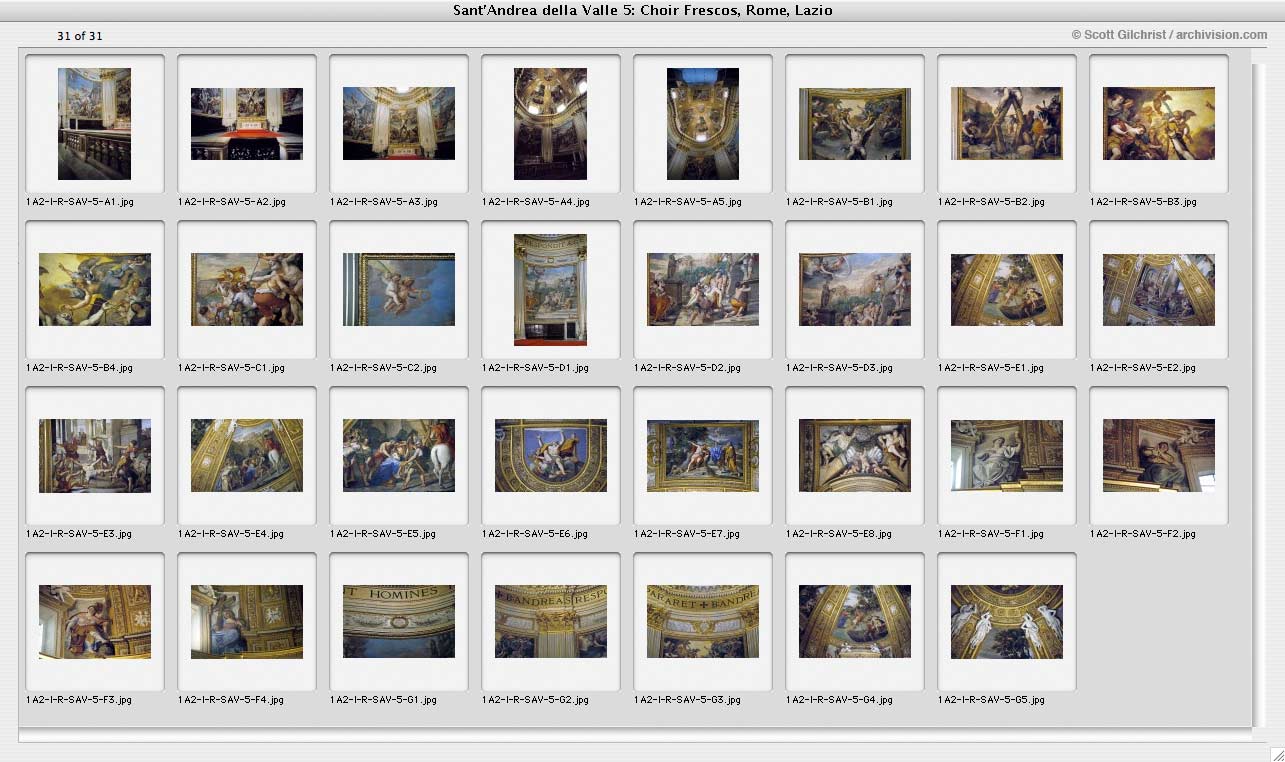
Task: Open thumbnail 1A2-I-R-SAV-5-G2.jpg
Action: click(x=551, y=622)
